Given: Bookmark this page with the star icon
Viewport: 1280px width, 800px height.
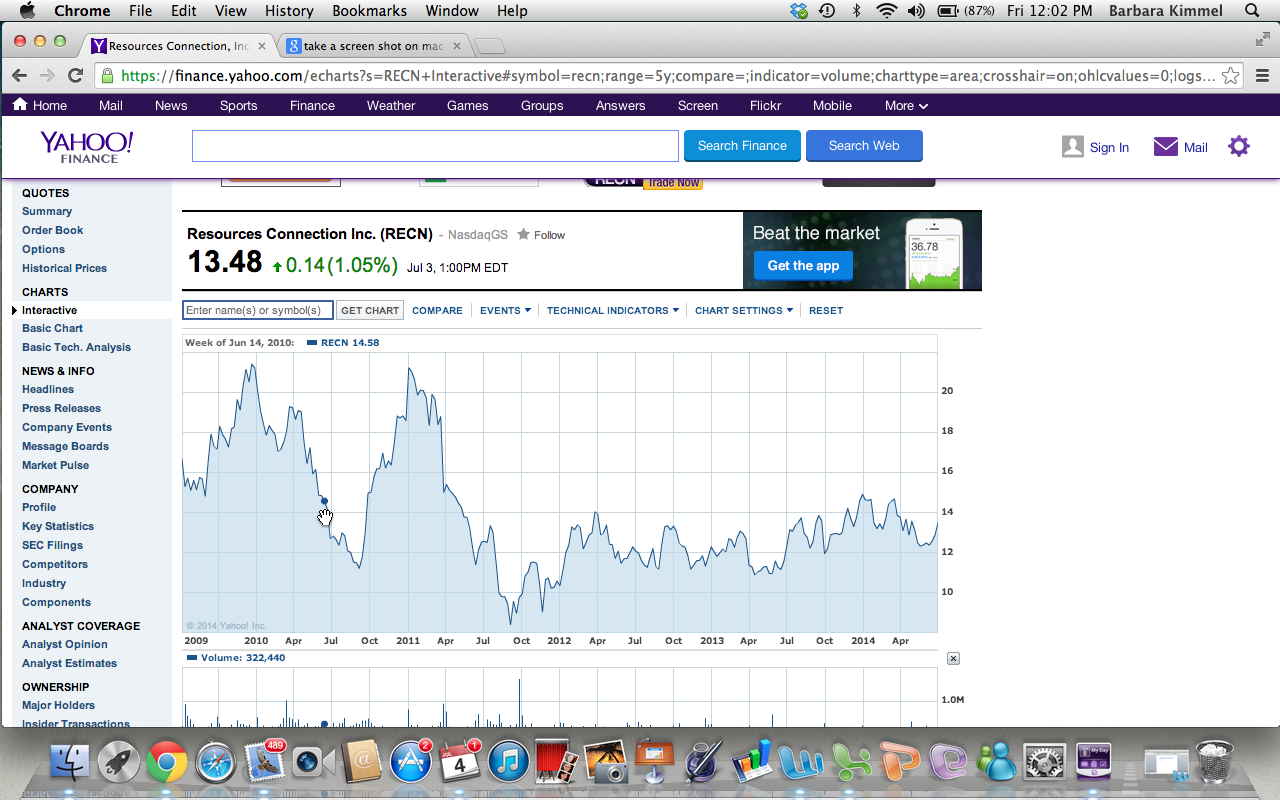Looking at the screenshot, I should [x=1231, y=76].
